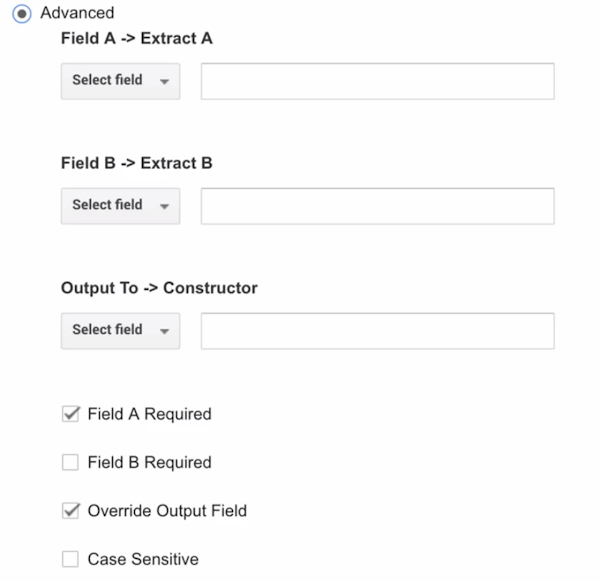Click the 'Output To -> Constructor' heading
Screen dimensions: 600x581
[159, 288]
